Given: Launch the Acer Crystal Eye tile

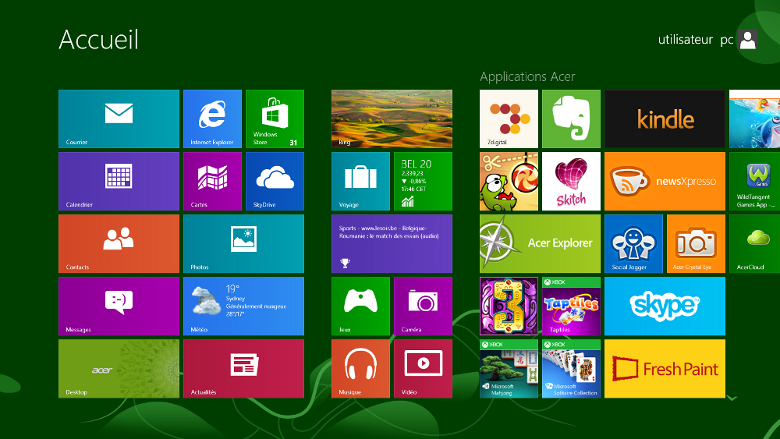Looking at the screenshot, I should (696, 244).
